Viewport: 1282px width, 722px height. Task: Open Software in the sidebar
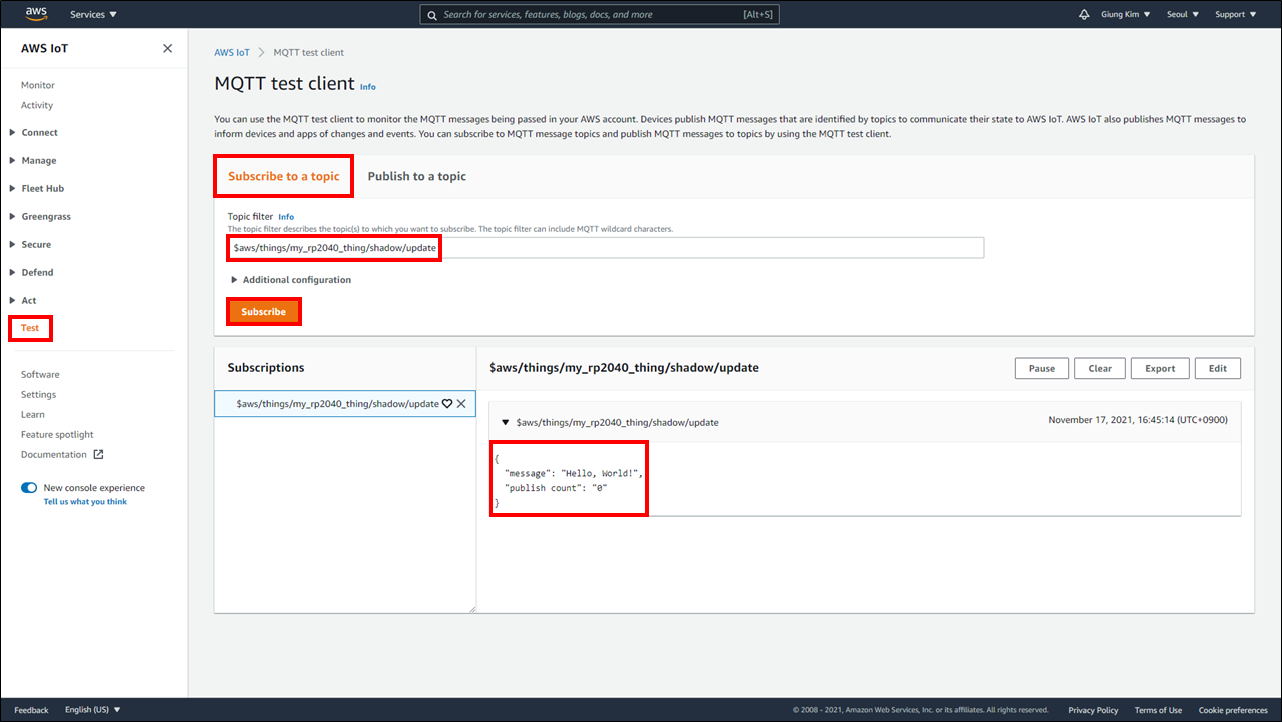pyautogui.click(x=40, y=374)
